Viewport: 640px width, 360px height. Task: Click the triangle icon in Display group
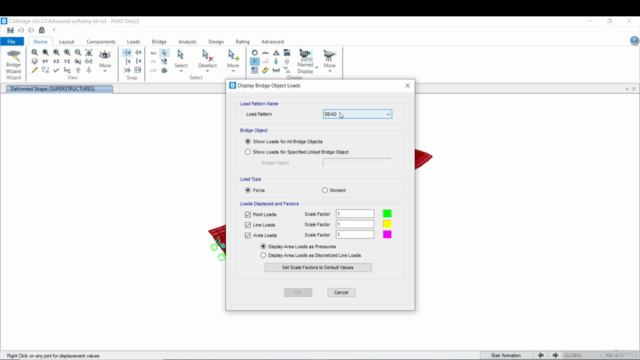(276, 53)
